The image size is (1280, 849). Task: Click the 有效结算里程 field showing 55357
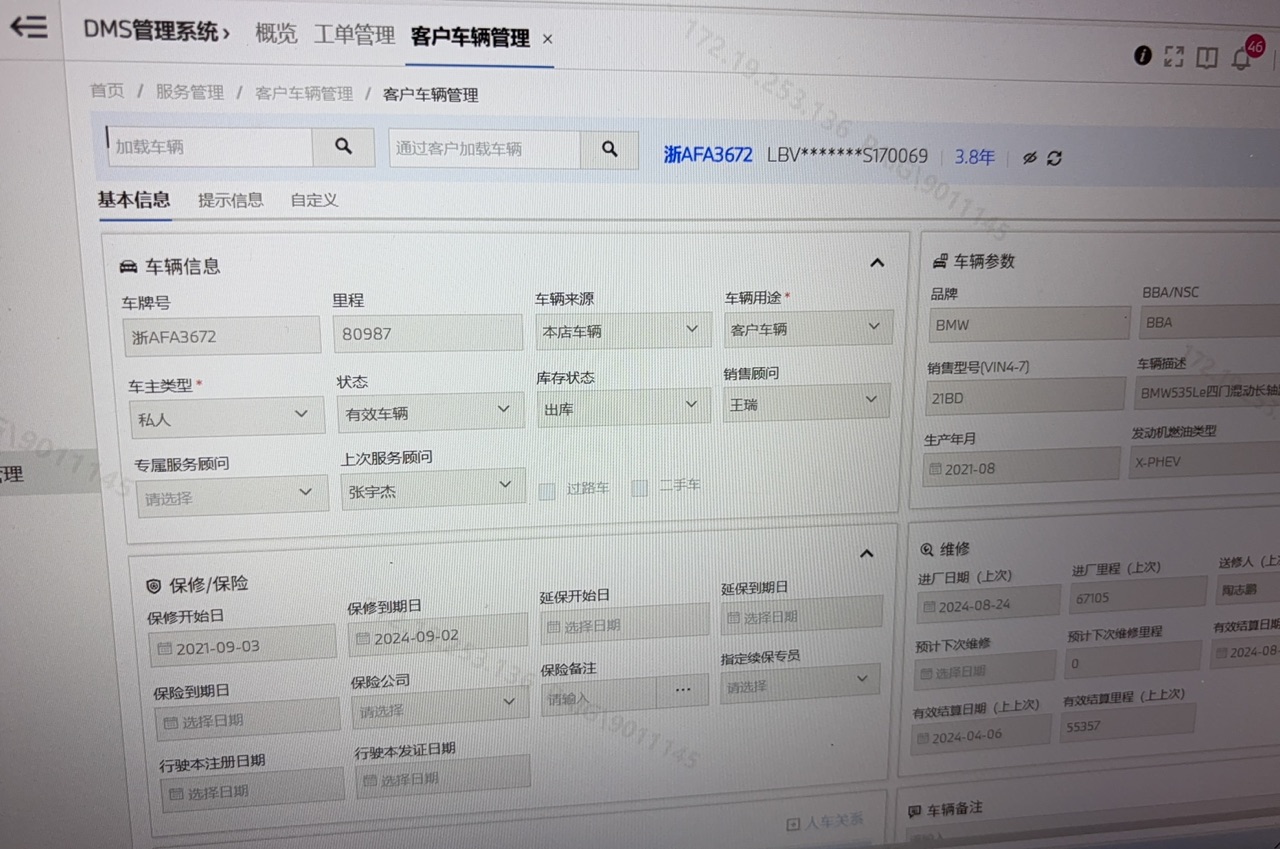(x=1129, y=723)
